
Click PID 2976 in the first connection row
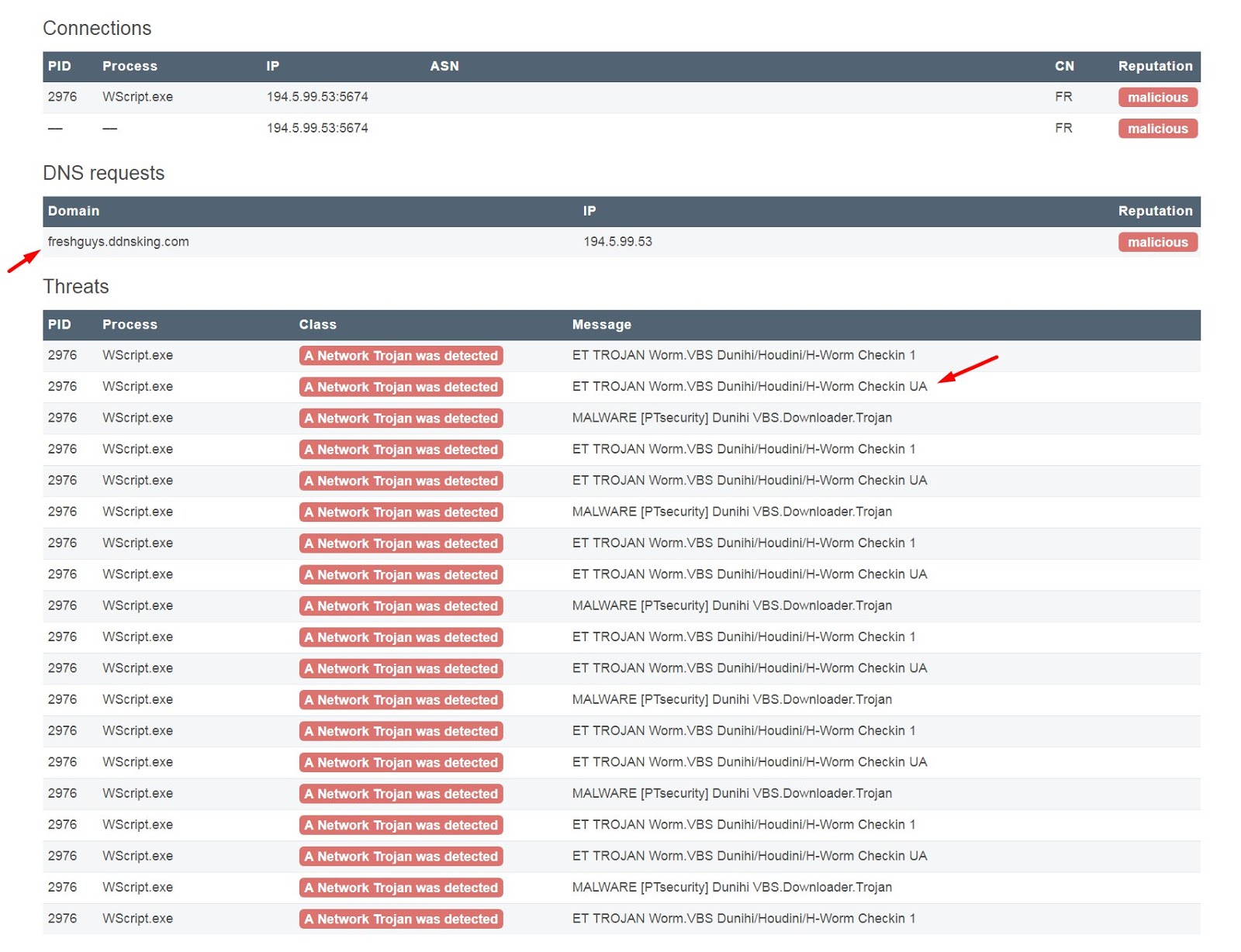point(60,97)
